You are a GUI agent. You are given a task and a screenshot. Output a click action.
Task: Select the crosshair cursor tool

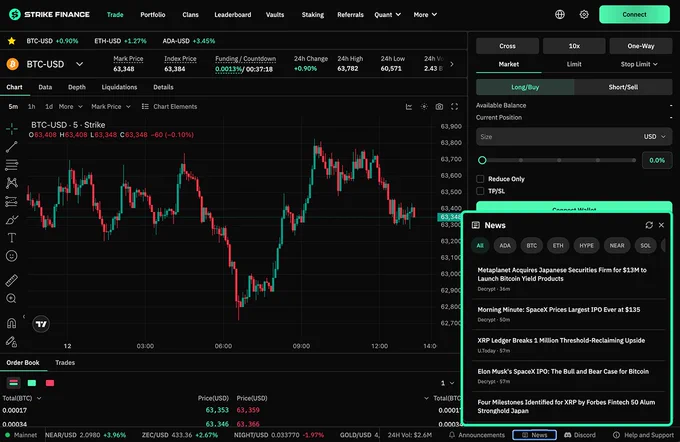12,128
